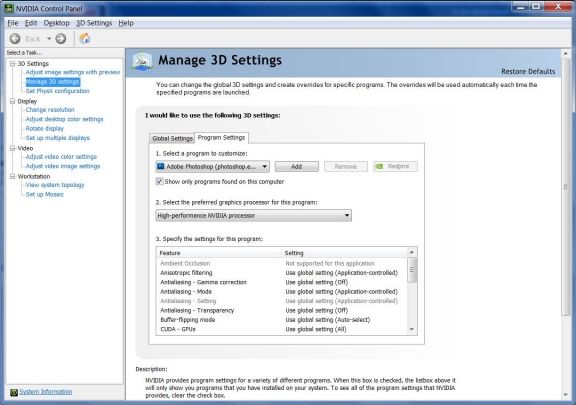Switch to the Global Settings tab
Image resolution: width=576 pixels, height=405 pixels.
[172, 138]
